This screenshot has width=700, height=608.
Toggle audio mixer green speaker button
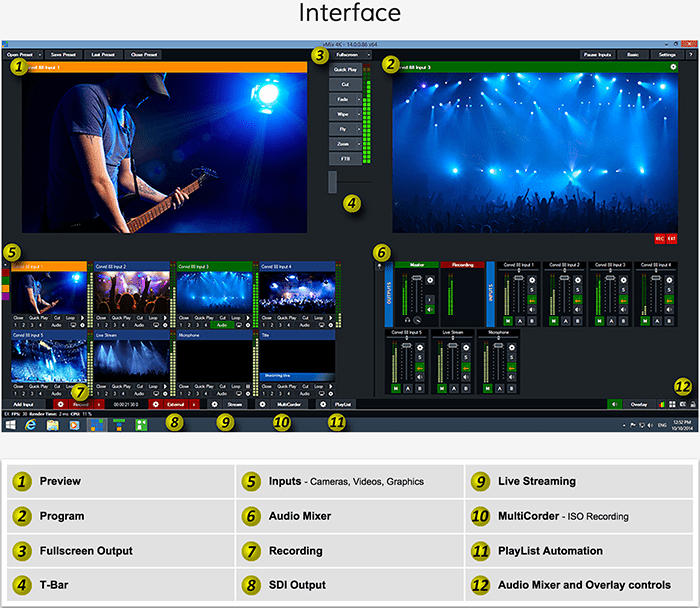[x=614, y=404]
